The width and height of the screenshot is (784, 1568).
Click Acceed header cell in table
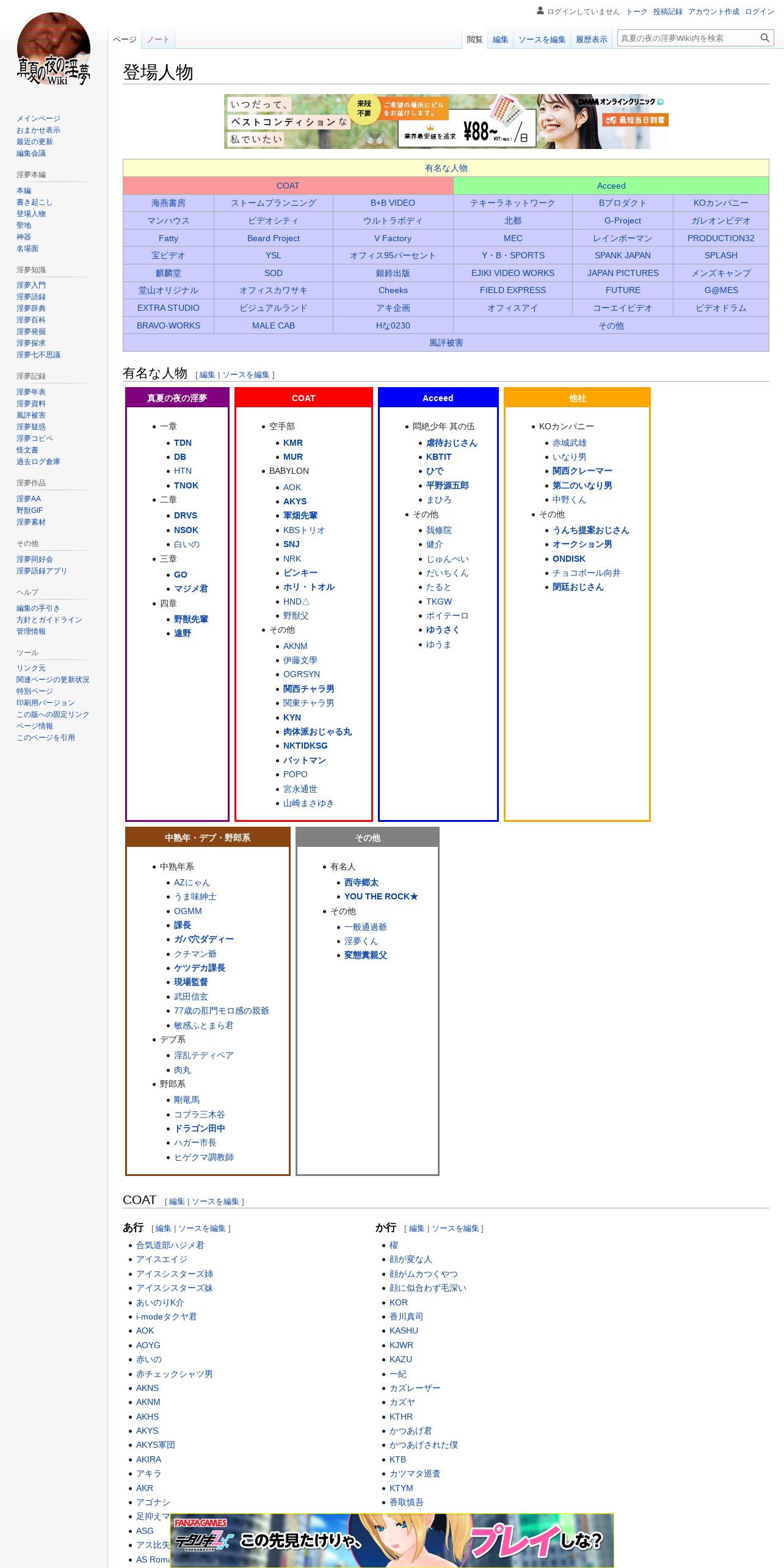point(611,186)
